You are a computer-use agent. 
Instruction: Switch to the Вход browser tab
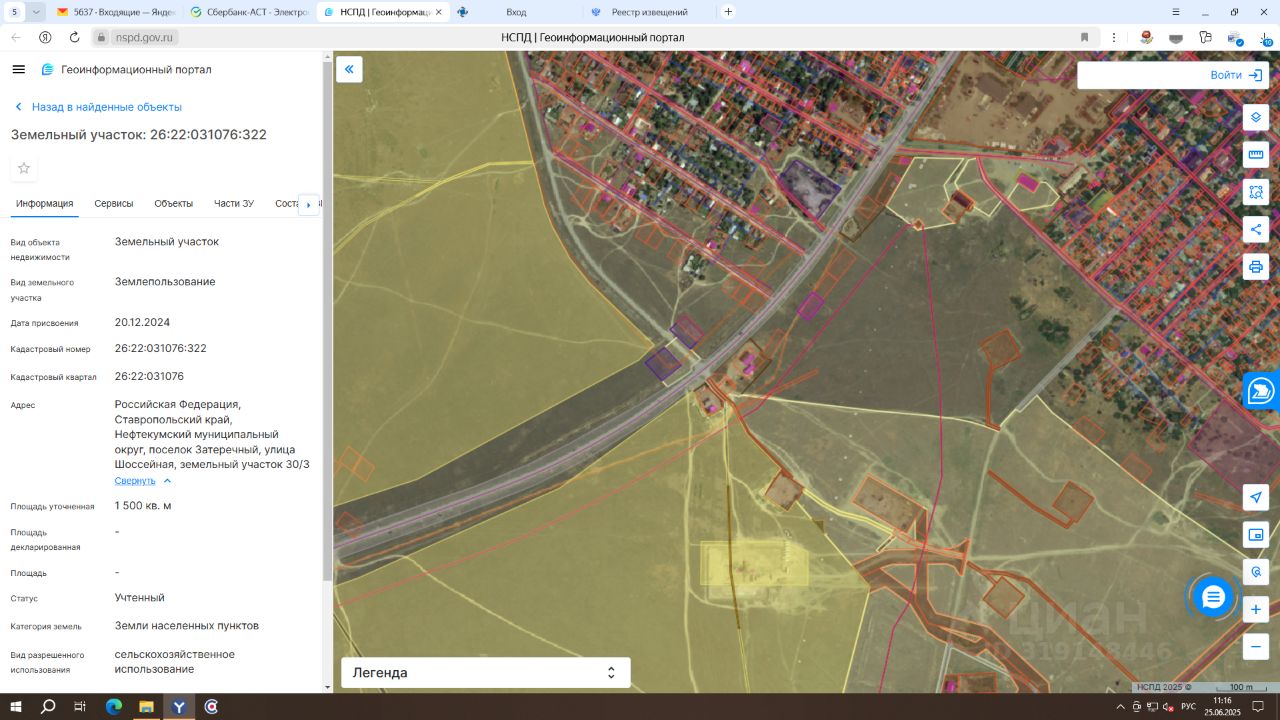(x=515, y=12)
